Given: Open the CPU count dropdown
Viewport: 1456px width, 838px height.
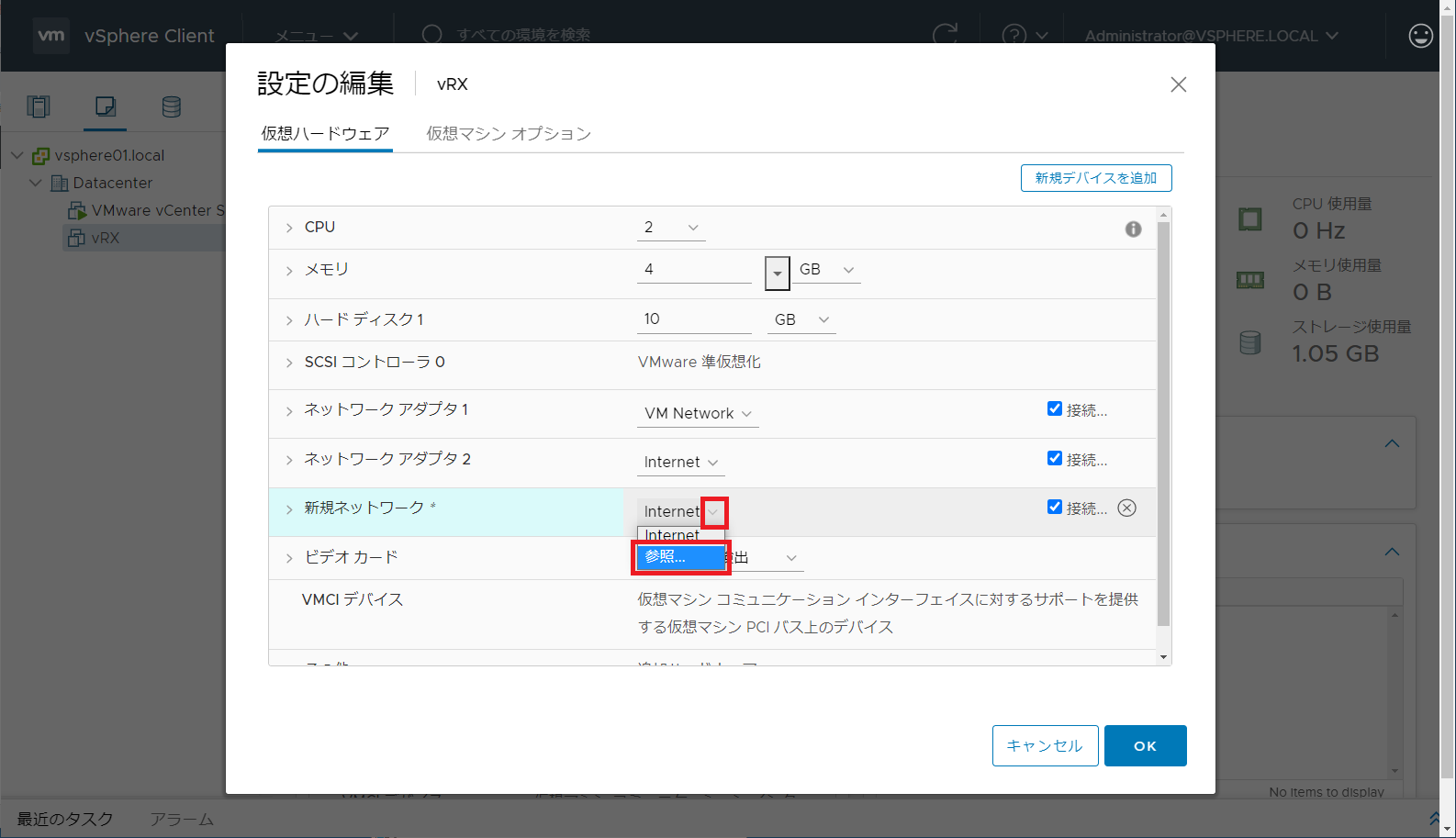Looking at the screenshot, I should [x=672, y=228].
